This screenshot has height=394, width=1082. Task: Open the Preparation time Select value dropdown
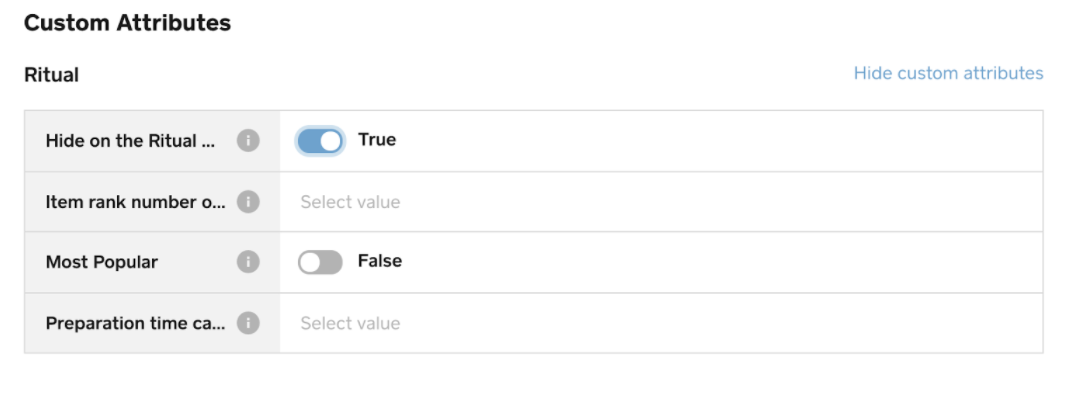coord(661,323)
